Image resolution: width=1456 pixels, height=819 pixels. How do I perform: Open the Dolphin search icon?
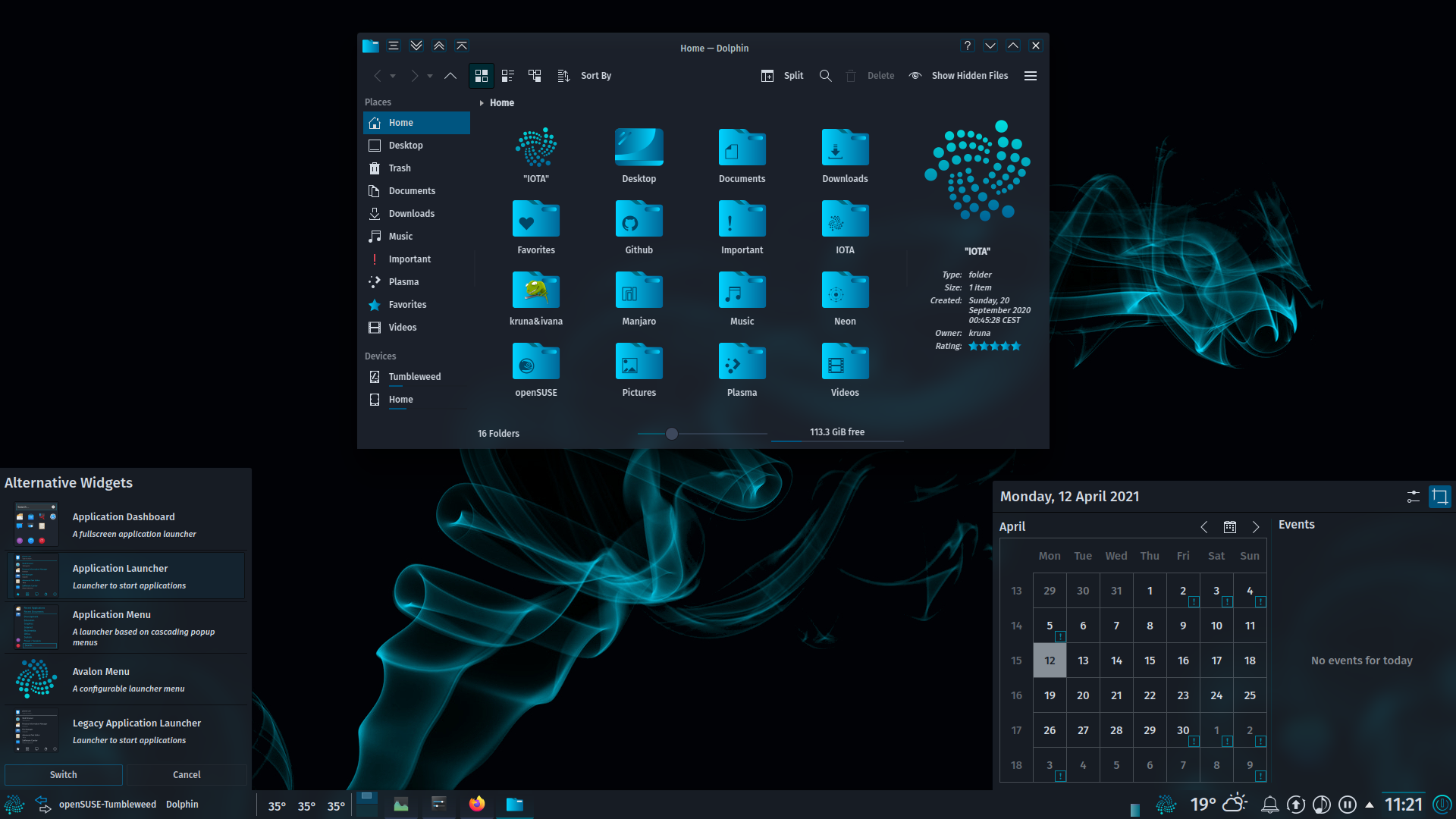pyautogui.click(x=826, y=76)
